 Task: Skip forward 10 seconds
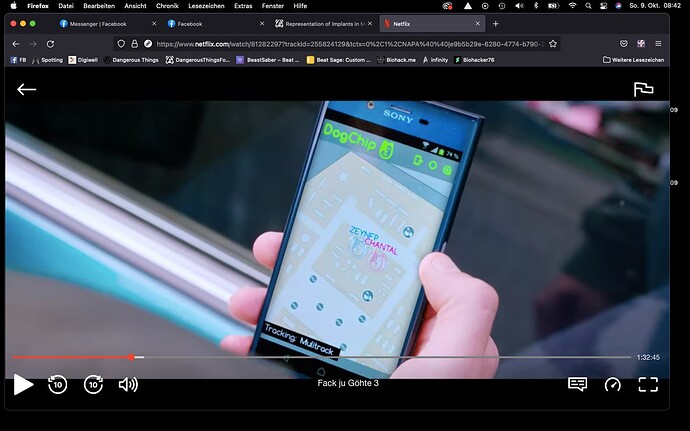(93, 384)
